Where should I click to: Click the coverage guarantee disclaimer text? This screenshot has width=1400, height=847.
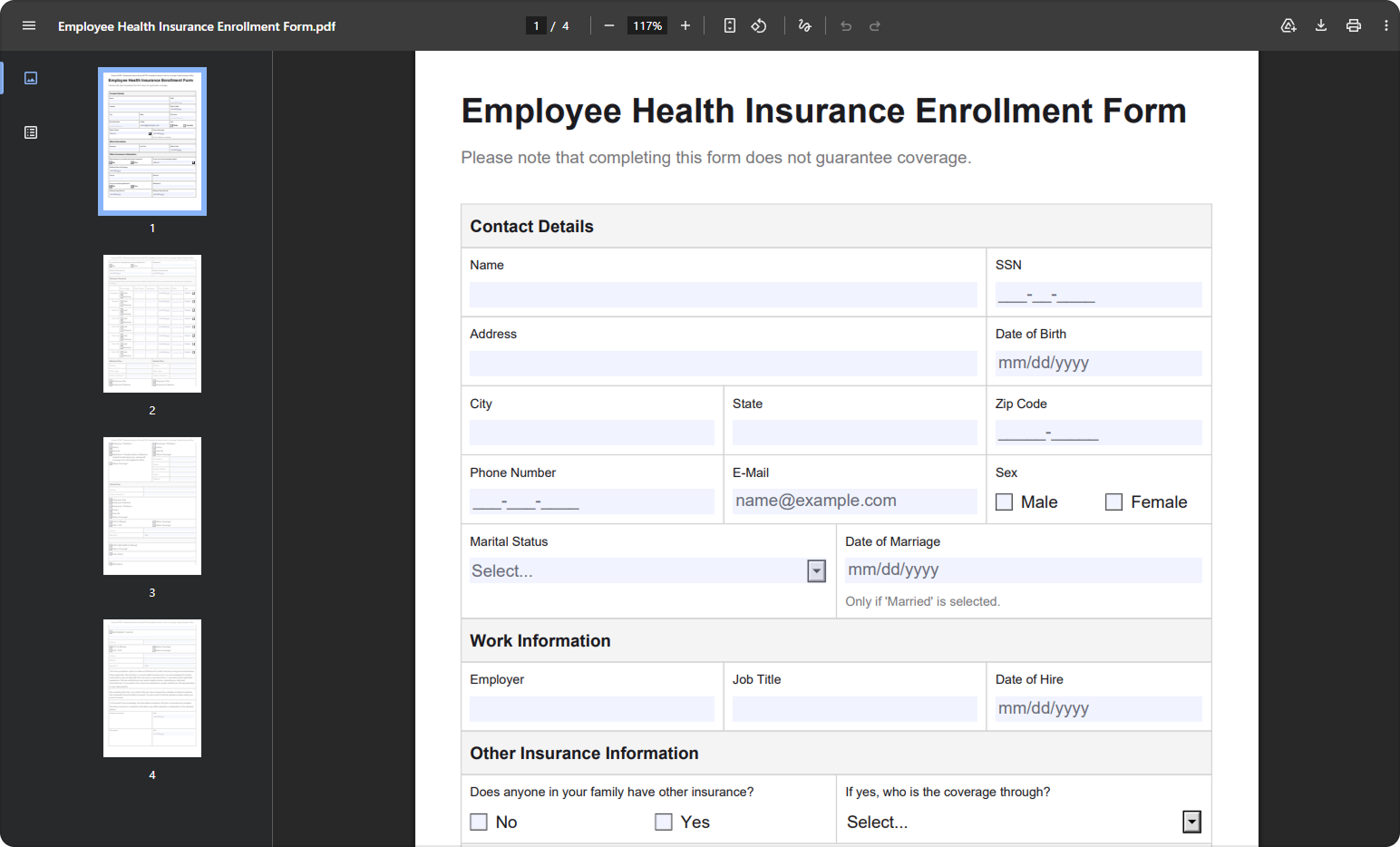(x=716, y=158)
